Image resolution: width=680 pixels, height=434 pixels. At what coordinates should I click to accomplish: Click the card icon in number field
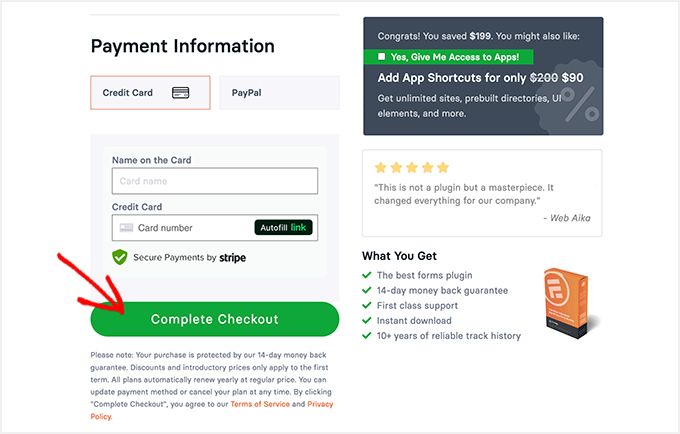(126, 228)
